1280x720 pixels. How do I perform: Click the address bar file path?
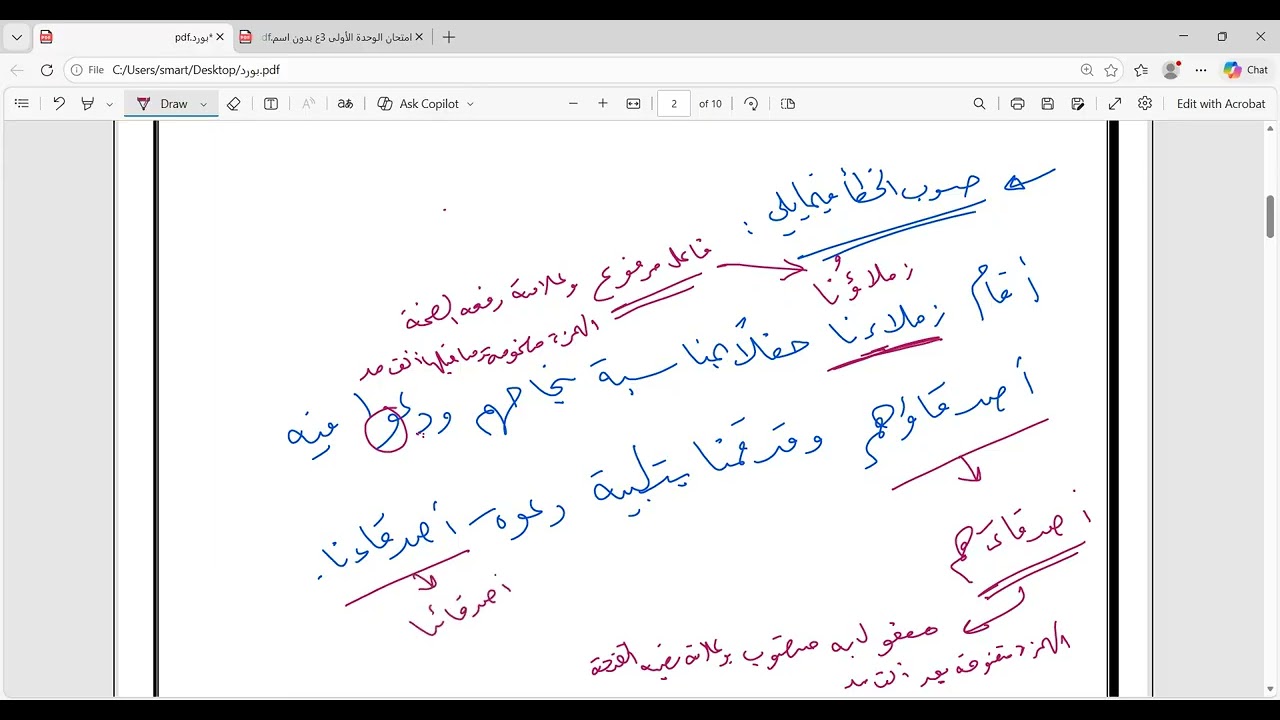(x=196, y=70)
